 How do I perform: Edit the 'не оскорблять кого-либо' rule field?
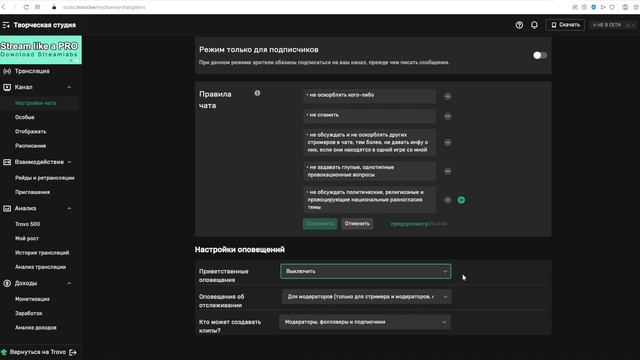coord(369,96)
